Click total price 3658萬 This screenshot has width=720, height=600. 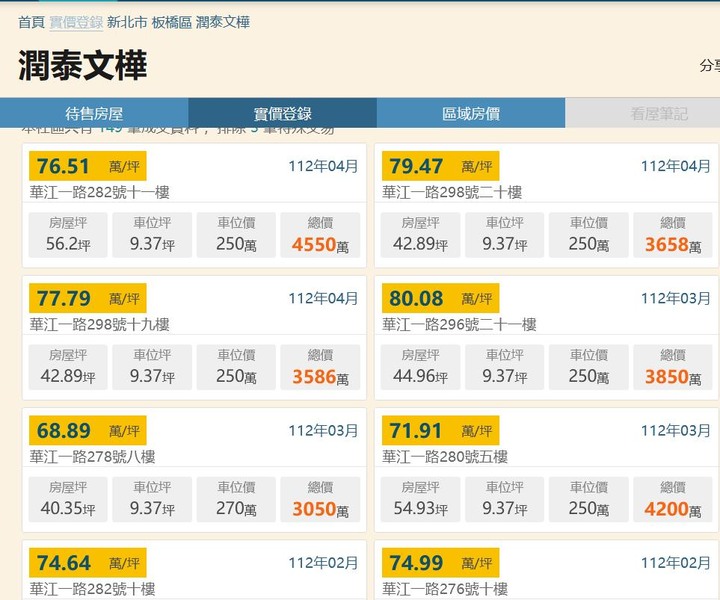tap(673, 245)
